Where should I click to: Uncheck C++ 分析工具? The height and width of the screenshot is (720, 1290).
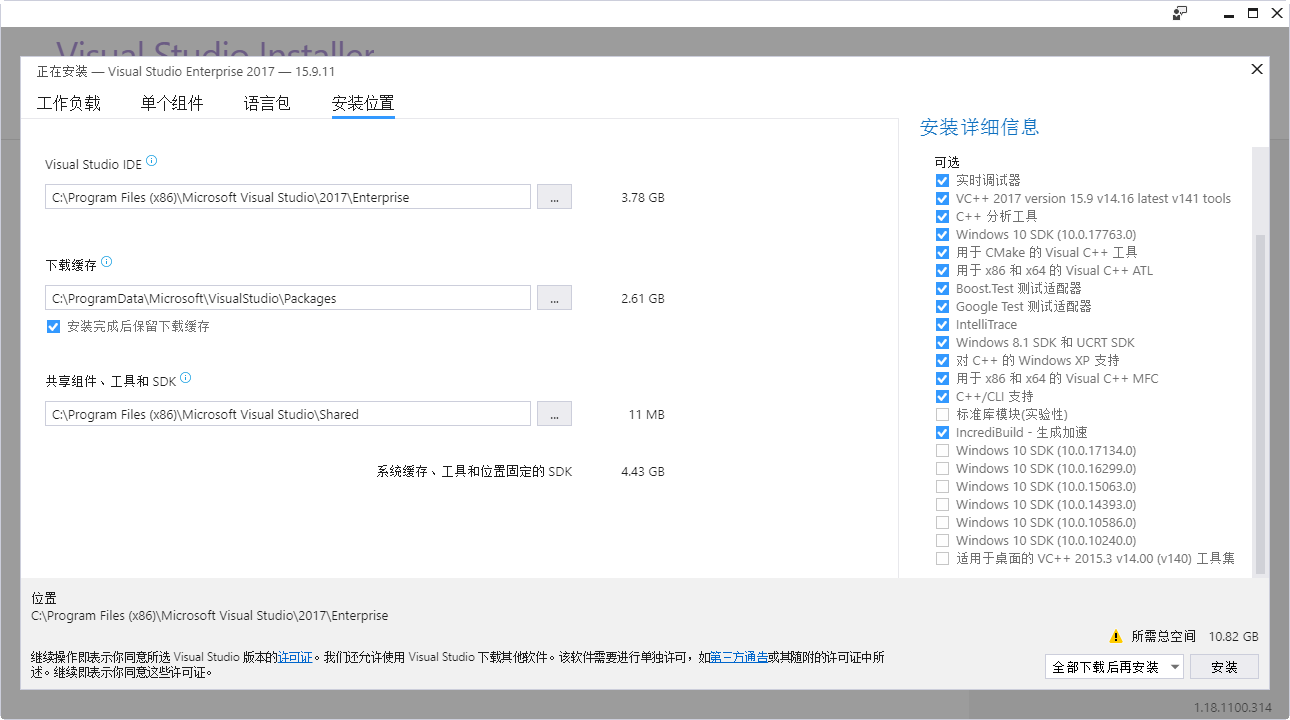pyautogui.click(x=942, y=216)
